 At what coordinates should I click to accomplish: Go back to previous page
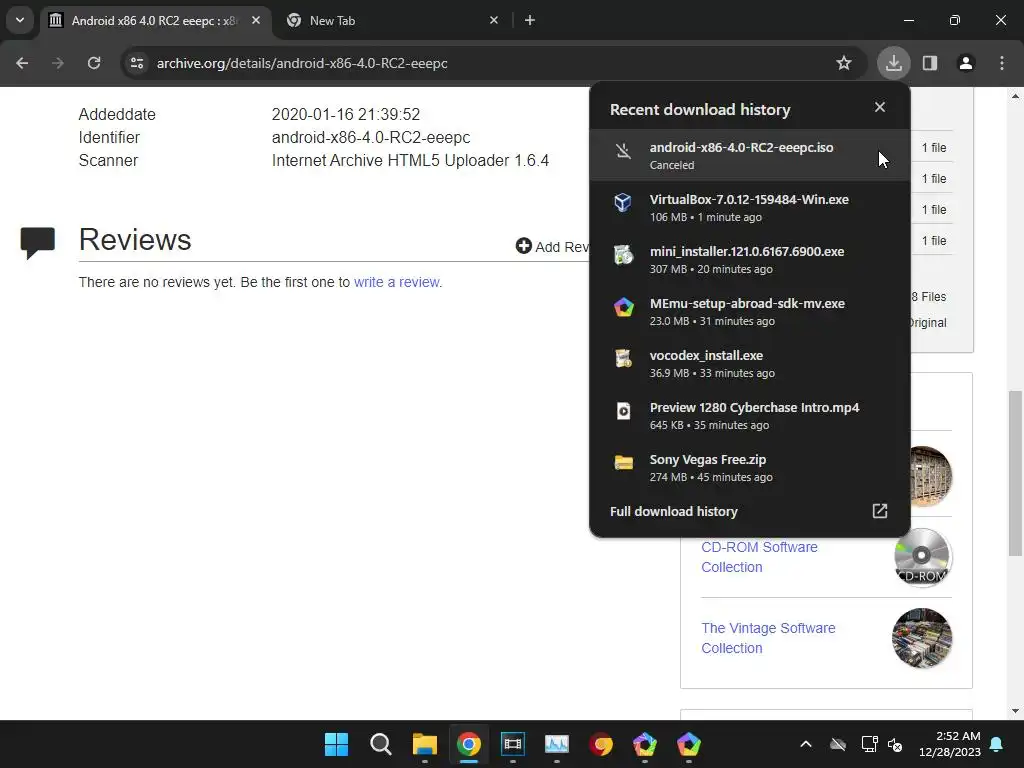pyautogui.click(x=22, y=63)
